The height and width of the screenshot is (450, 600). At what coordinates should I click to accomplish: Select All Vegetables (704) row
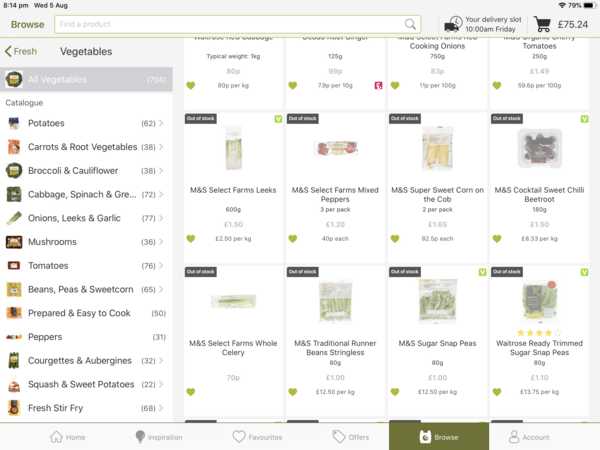(86, 80)
